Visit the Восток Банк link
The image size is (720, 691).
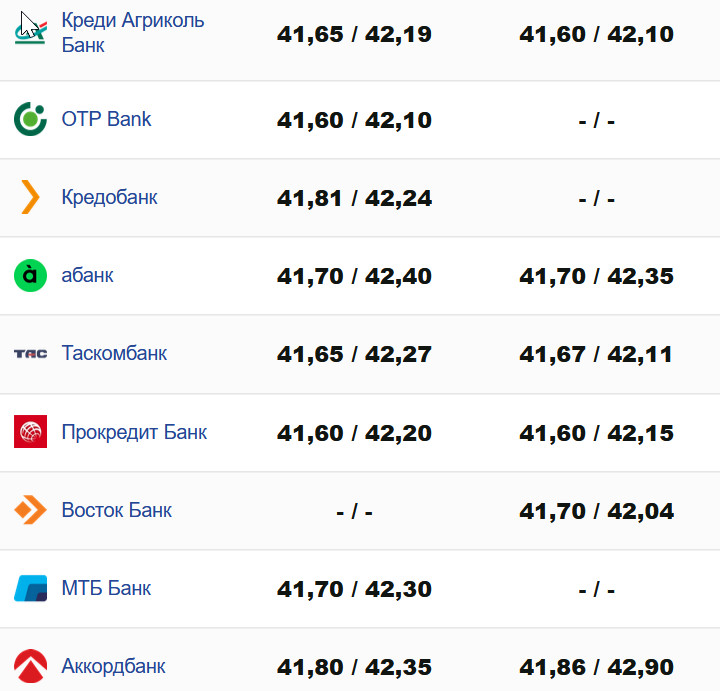tap(116, 510)
